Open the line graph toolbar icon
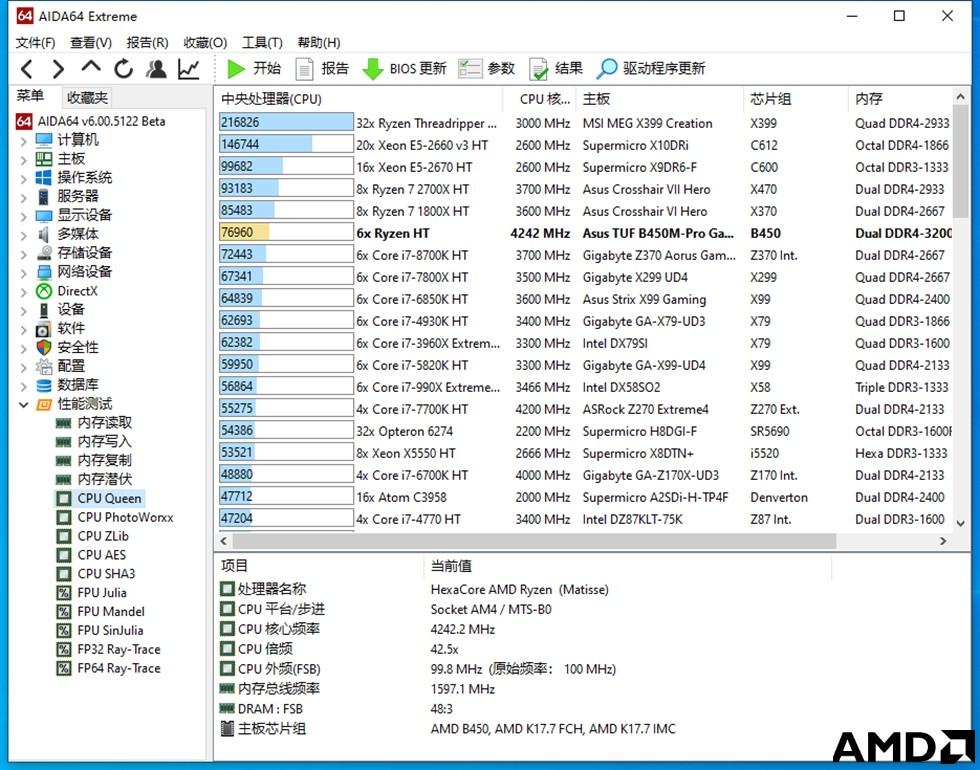This screenshot has width=980, height=770. [x=189, y=69]
